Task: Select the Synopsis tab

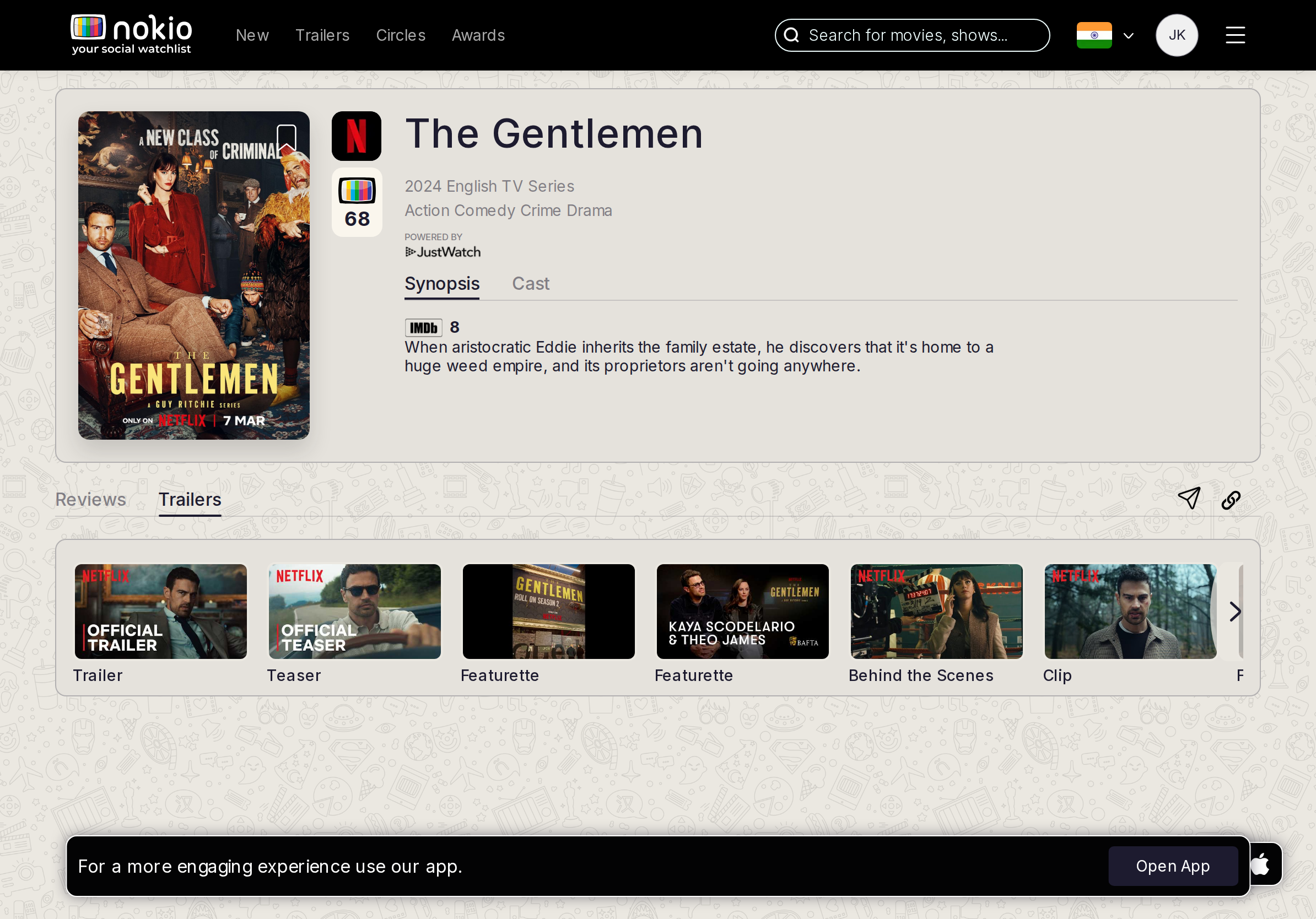Action: click(442, 284)
